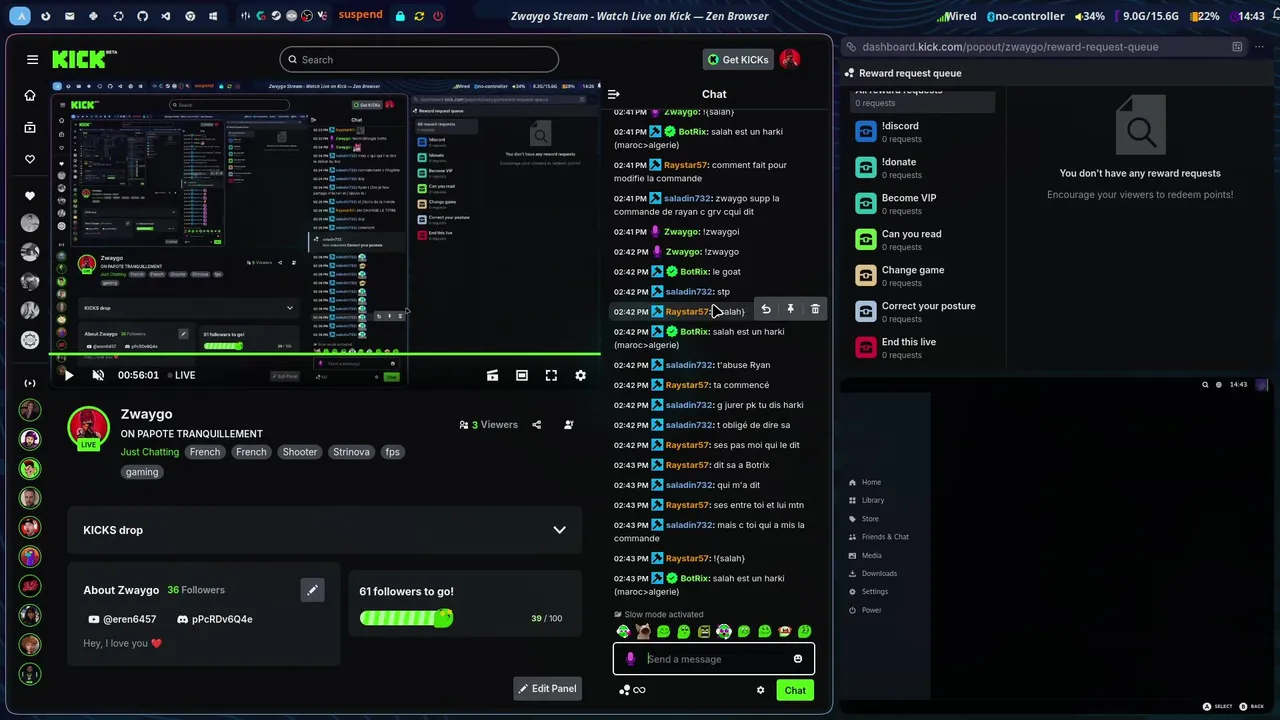Select the fps tag
This screenshot has height=720, width=1280.
392,452
